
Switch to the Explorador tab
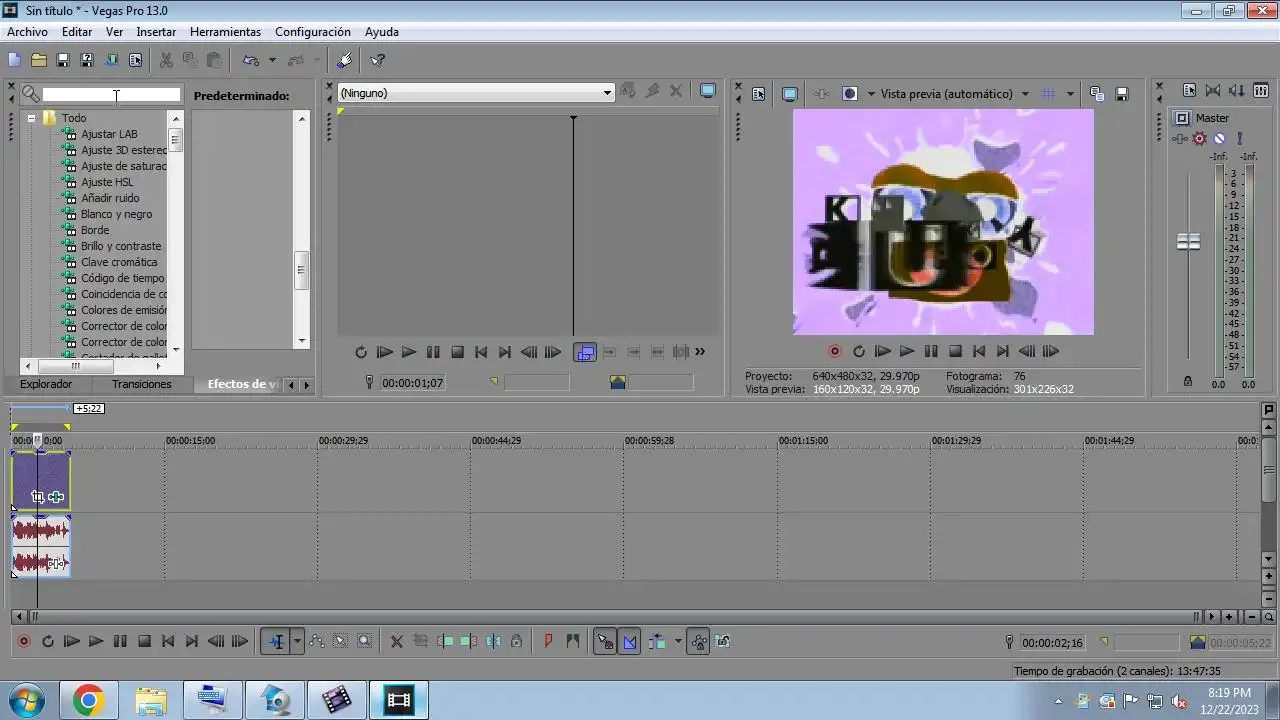tap(46, 384)
